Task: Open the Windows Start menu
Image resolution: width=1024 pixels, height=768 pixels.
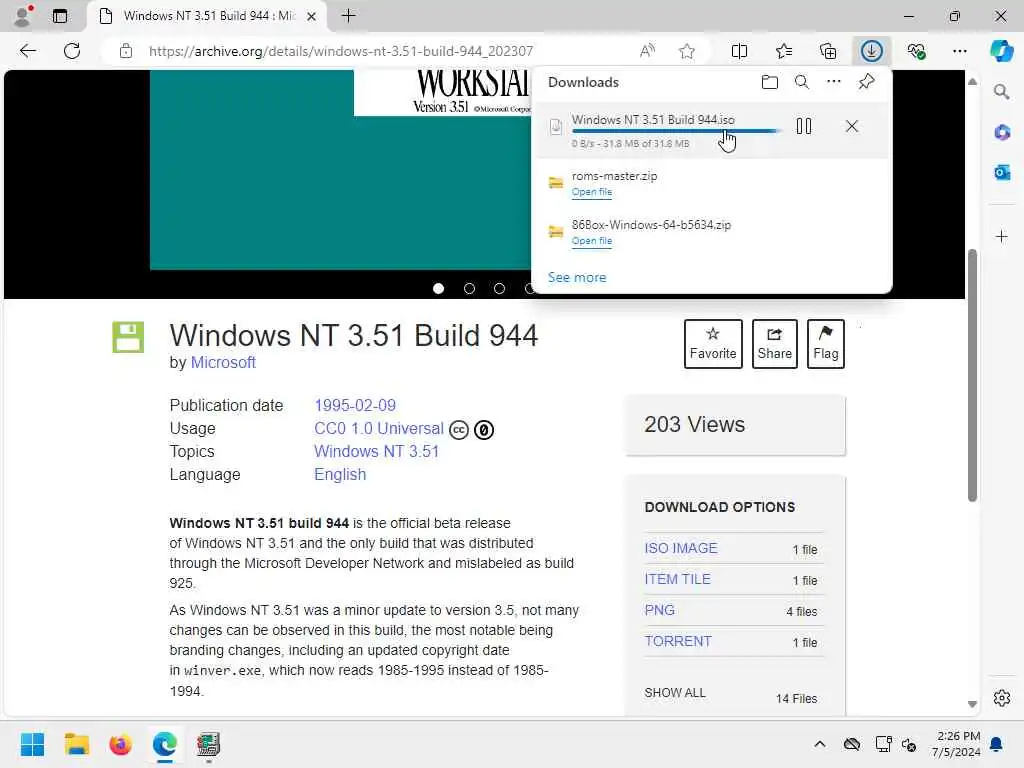Action: 32,744
